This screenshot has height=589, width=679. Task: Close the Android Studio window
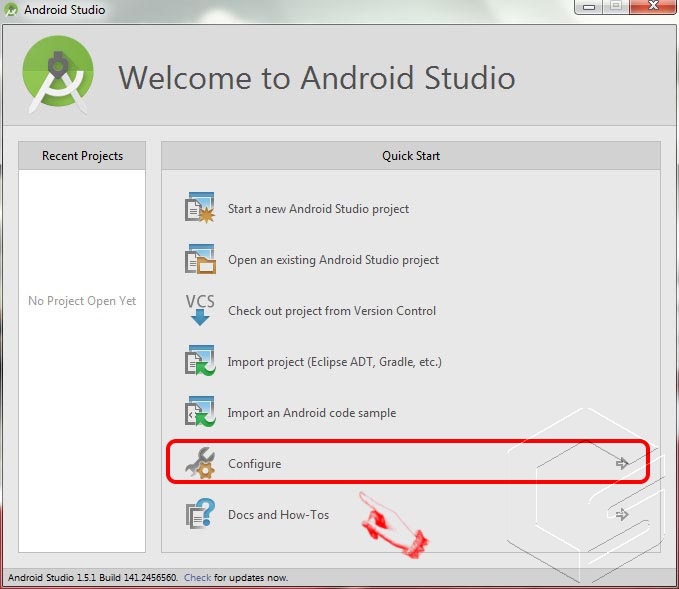click(x=653, y=6)
